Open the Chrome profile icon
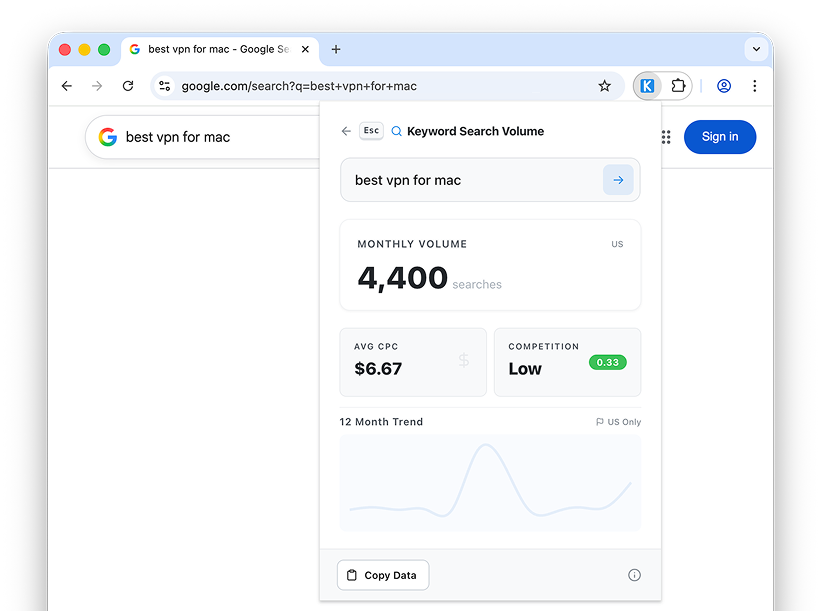The height and width of the screenshot is (611, 822). (724, 86)
